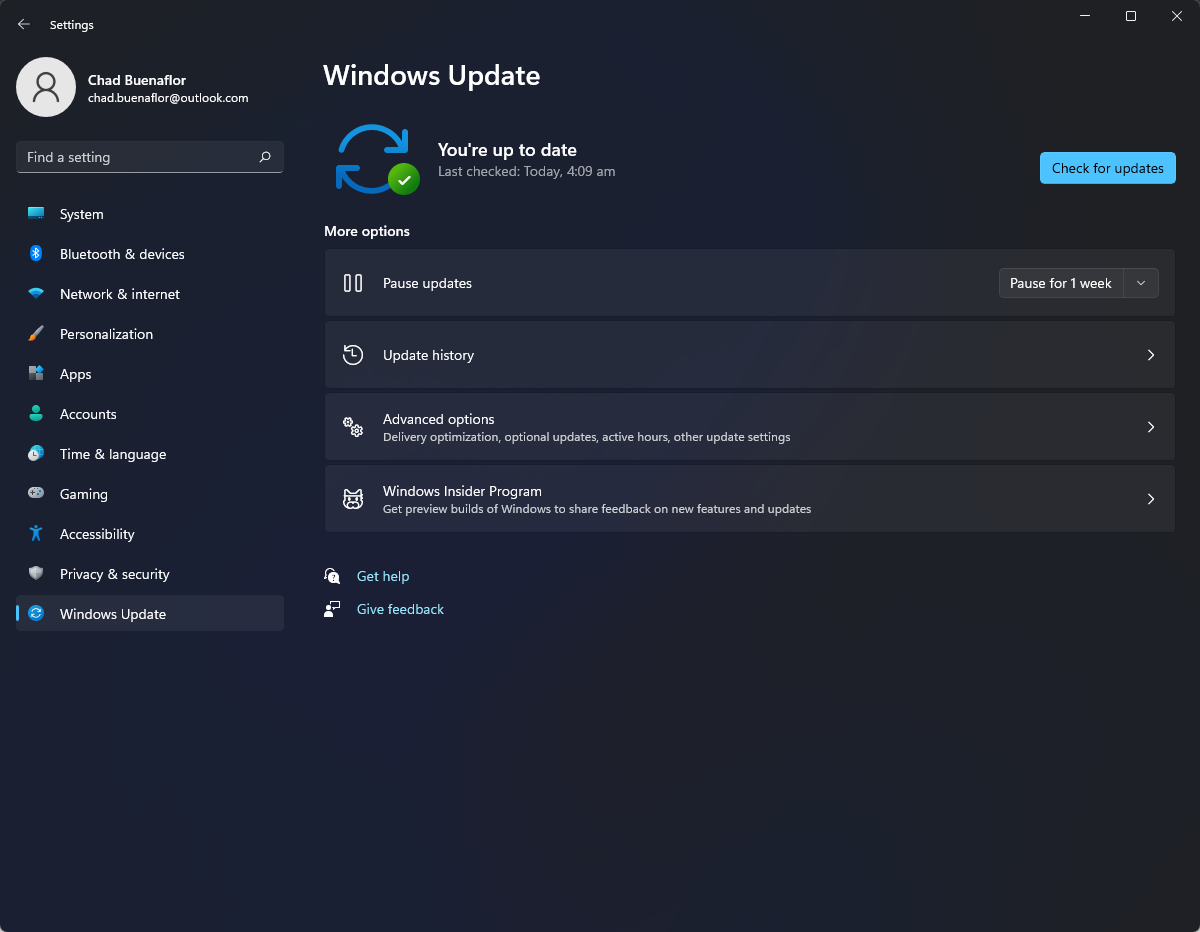Select Personalization in the sidebar
Viewport: 1200px width, 932px height.
150,334
